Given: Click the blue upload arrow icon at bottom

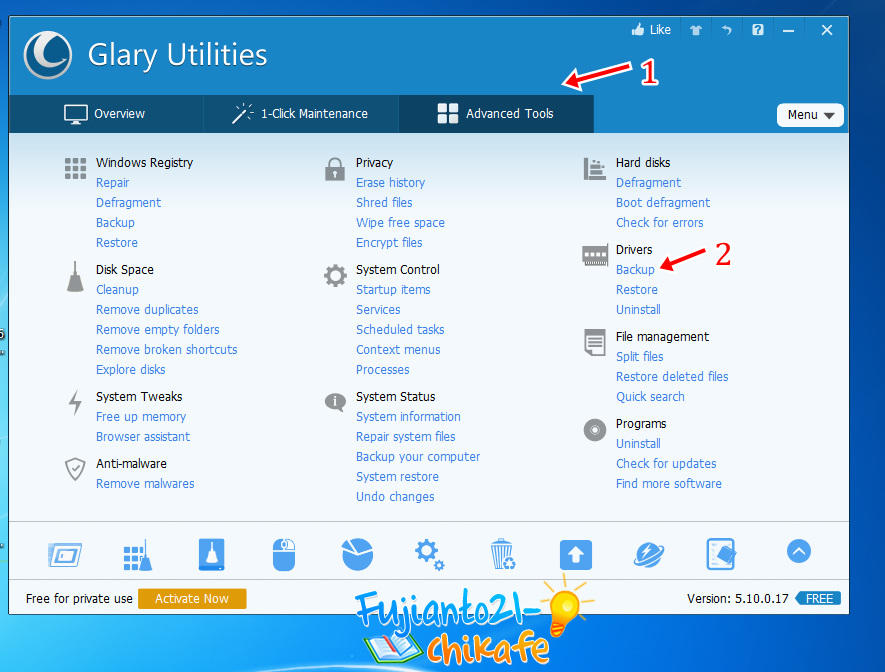Looking at the screenshot, I should [x=575, y=552].
